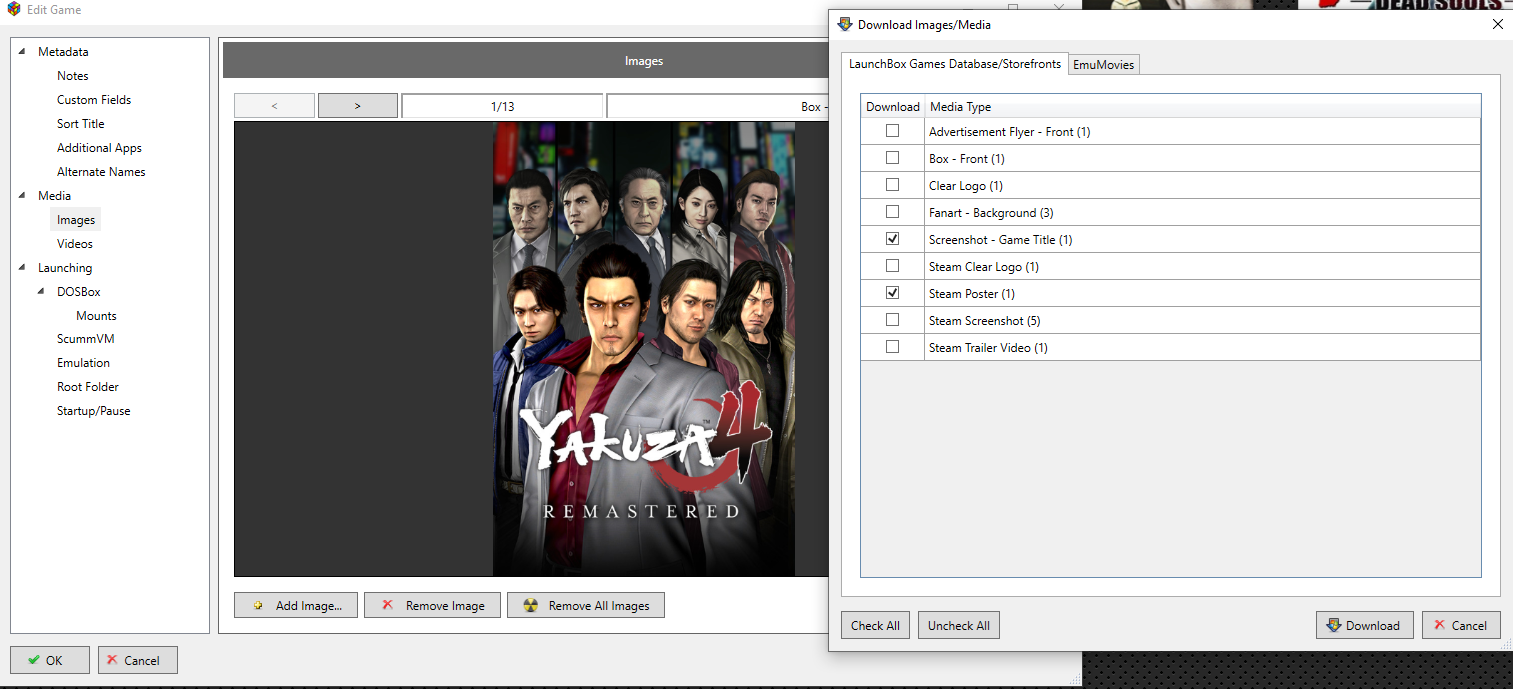The image size is (1513, 689).
Task: Select the DOSBox tree item
Action: pos(79,292)
